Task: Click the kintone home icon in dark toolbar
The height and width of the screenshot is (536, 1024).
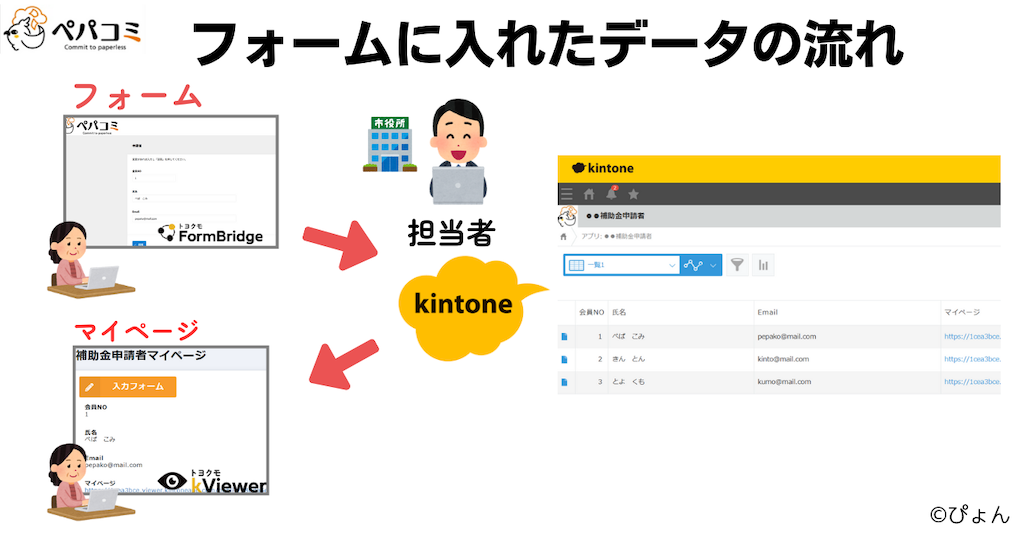Action: click(x=588, y=194)
